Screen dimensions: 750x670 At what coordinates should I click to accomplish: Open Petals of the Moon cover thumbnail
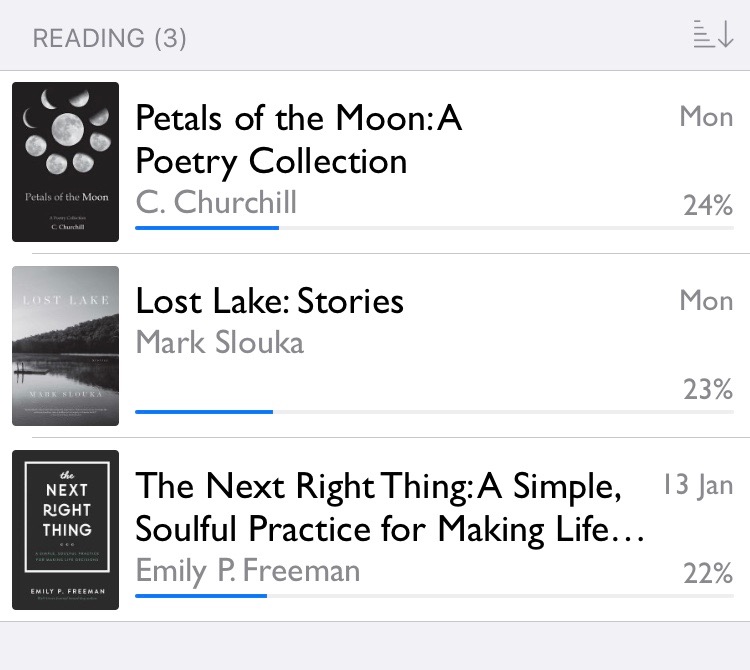[66, 162]
